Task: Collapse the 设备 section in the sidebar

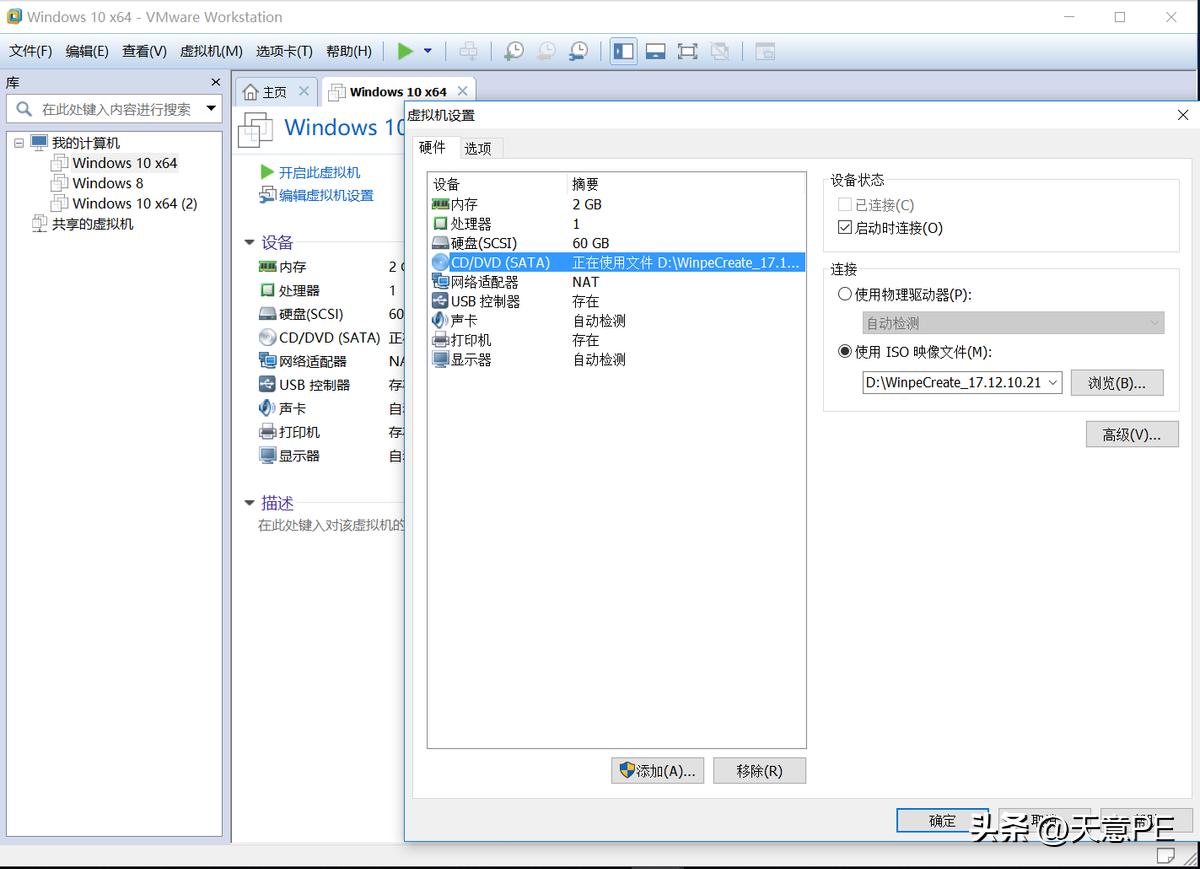Action: (248, 240)
